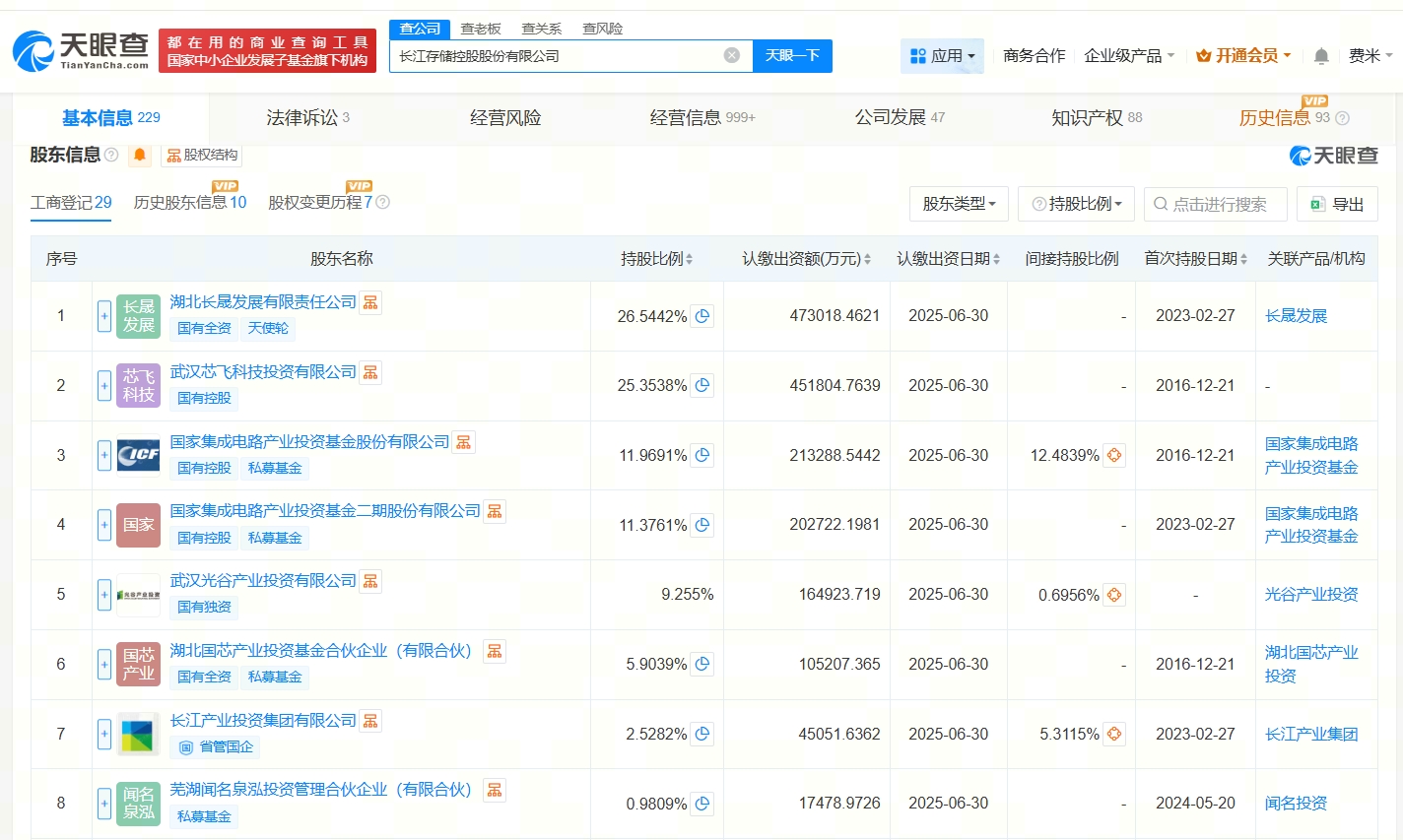Viewport: 1403px width, 840px height.
Task: Expand row 7 长江产业投资集团 details
Action: coord(104,734)
